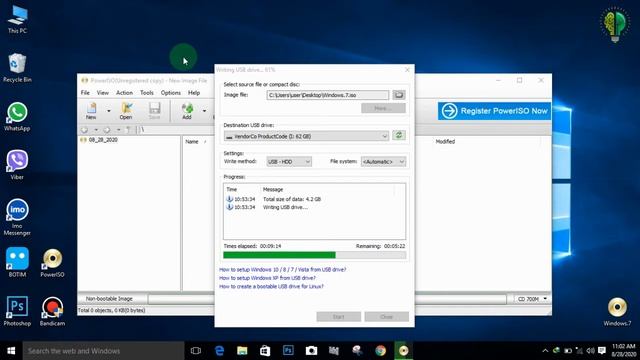
Task: Open the back navigation history dropdown arrow
Action: pyautogui.click(x=96, y=130)
